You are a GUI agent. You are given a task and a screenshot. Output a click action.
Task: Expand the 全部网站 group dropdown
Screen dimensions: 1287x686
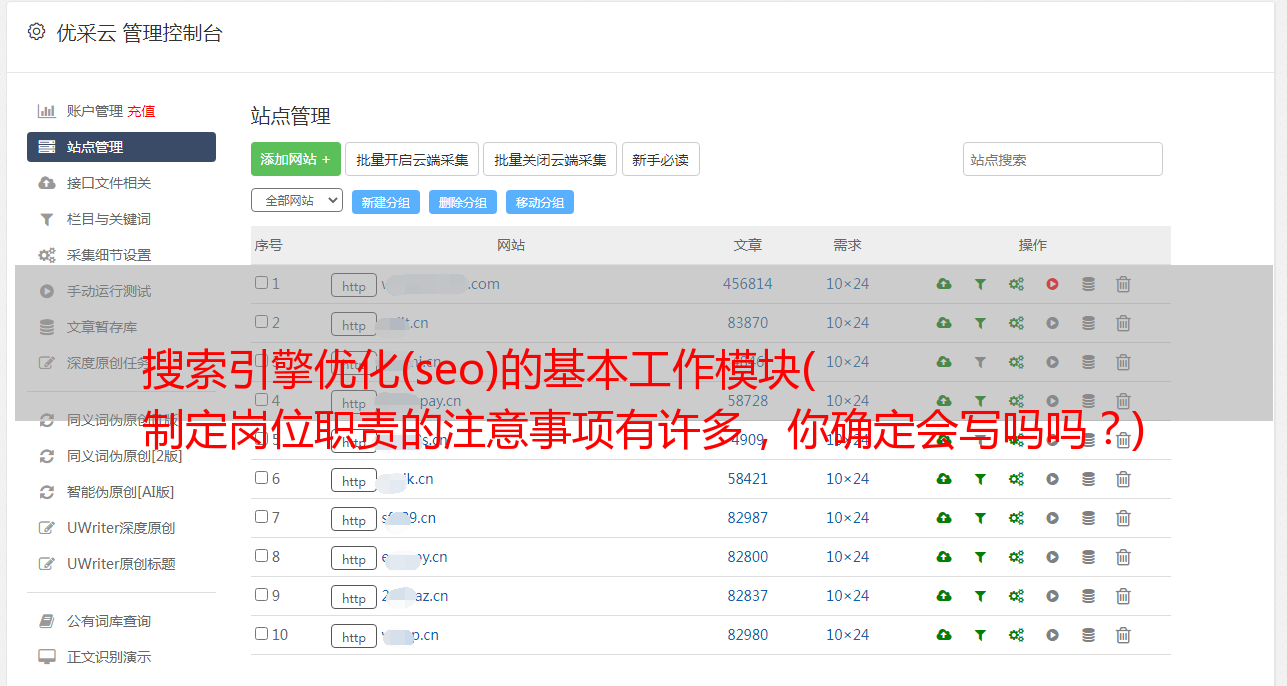pyautogui.click(x=297, y=201)
